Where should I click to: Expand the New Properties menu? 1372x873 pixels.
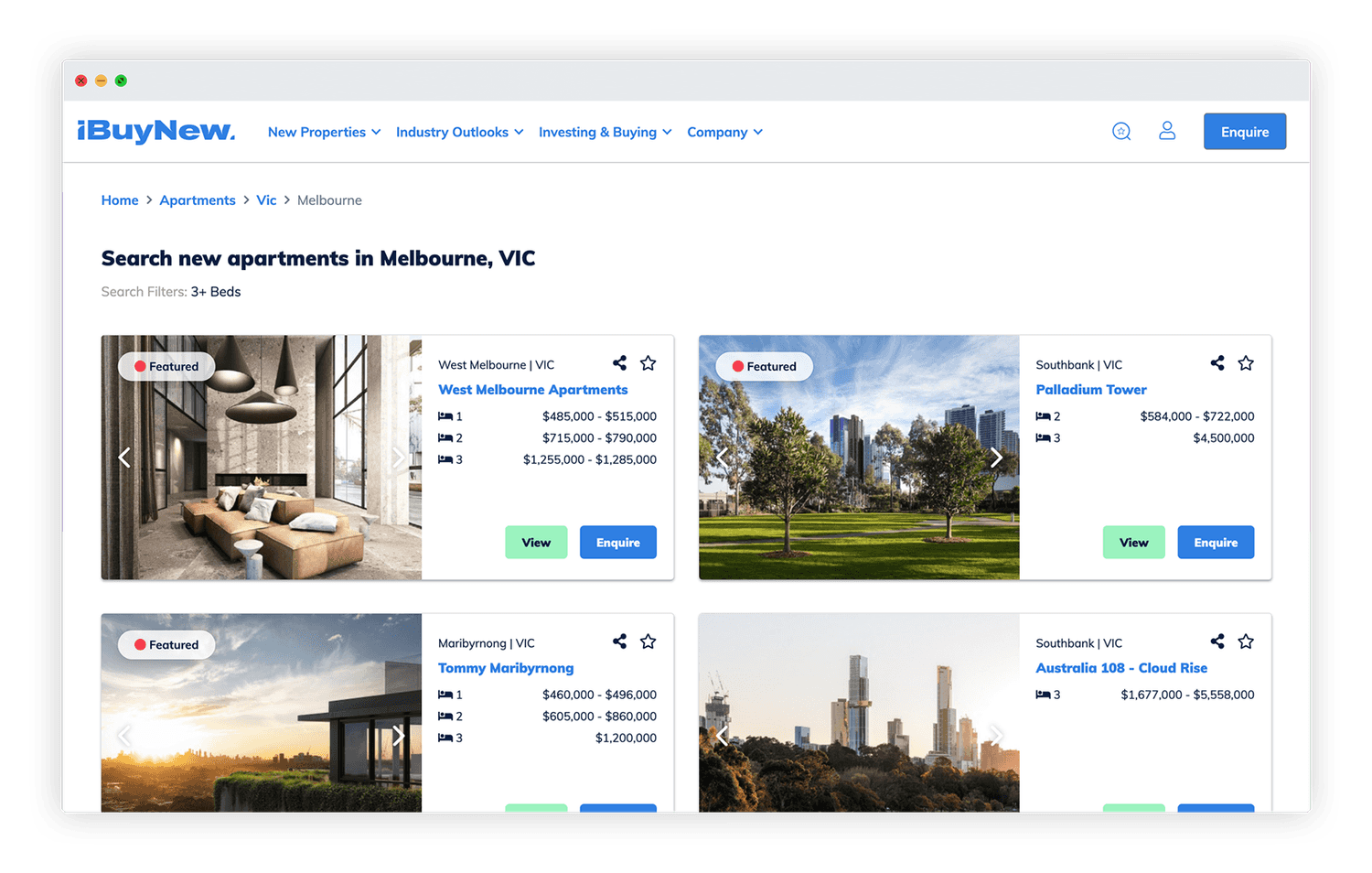point(324,132)
